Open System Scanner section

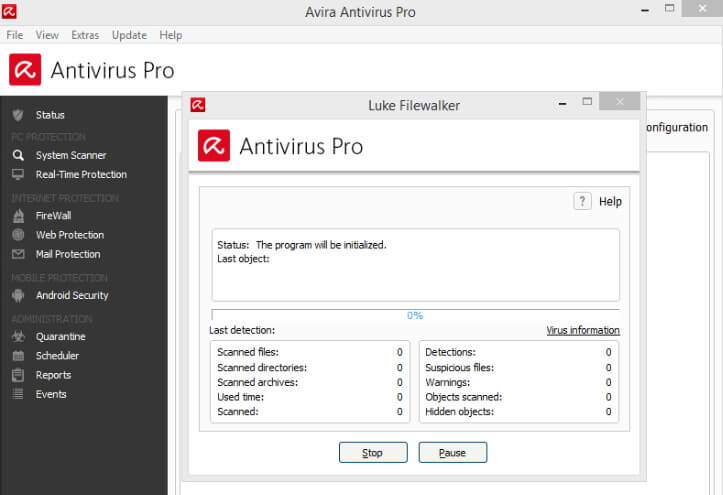[71, 155]
